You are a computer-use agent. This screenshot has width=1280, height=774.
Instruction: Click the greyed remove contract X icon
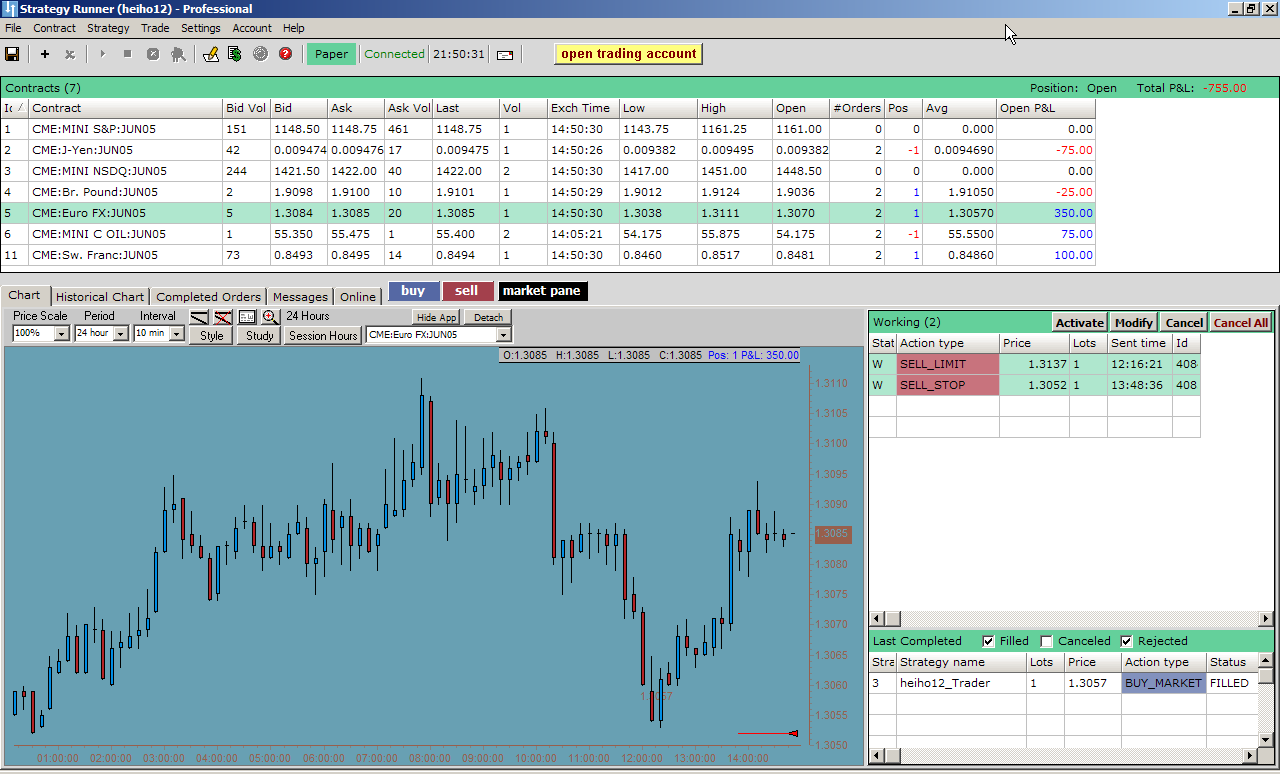pyautogui.click(x=70, y=54)
